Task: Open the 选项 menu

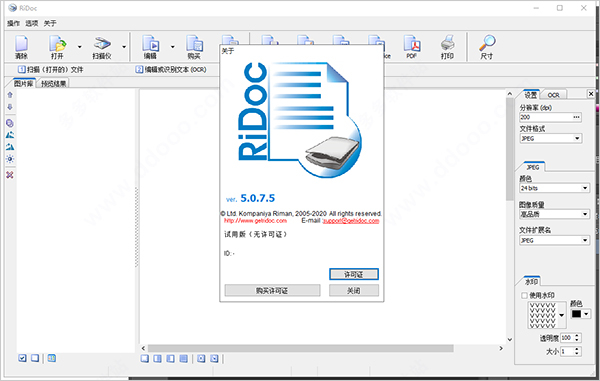Action: [32, 23]
